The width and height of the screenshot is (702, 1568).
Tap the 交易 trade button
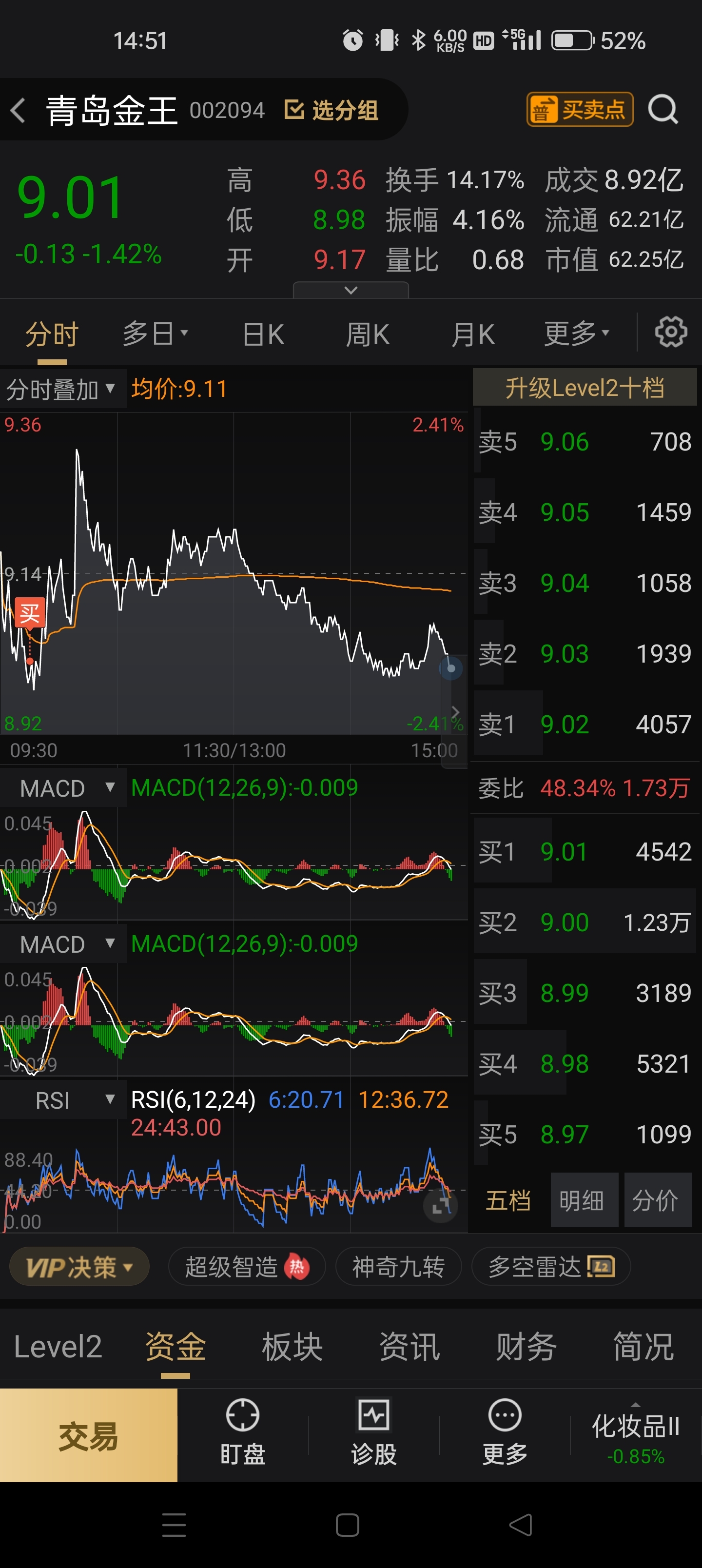coord(88,1435)
